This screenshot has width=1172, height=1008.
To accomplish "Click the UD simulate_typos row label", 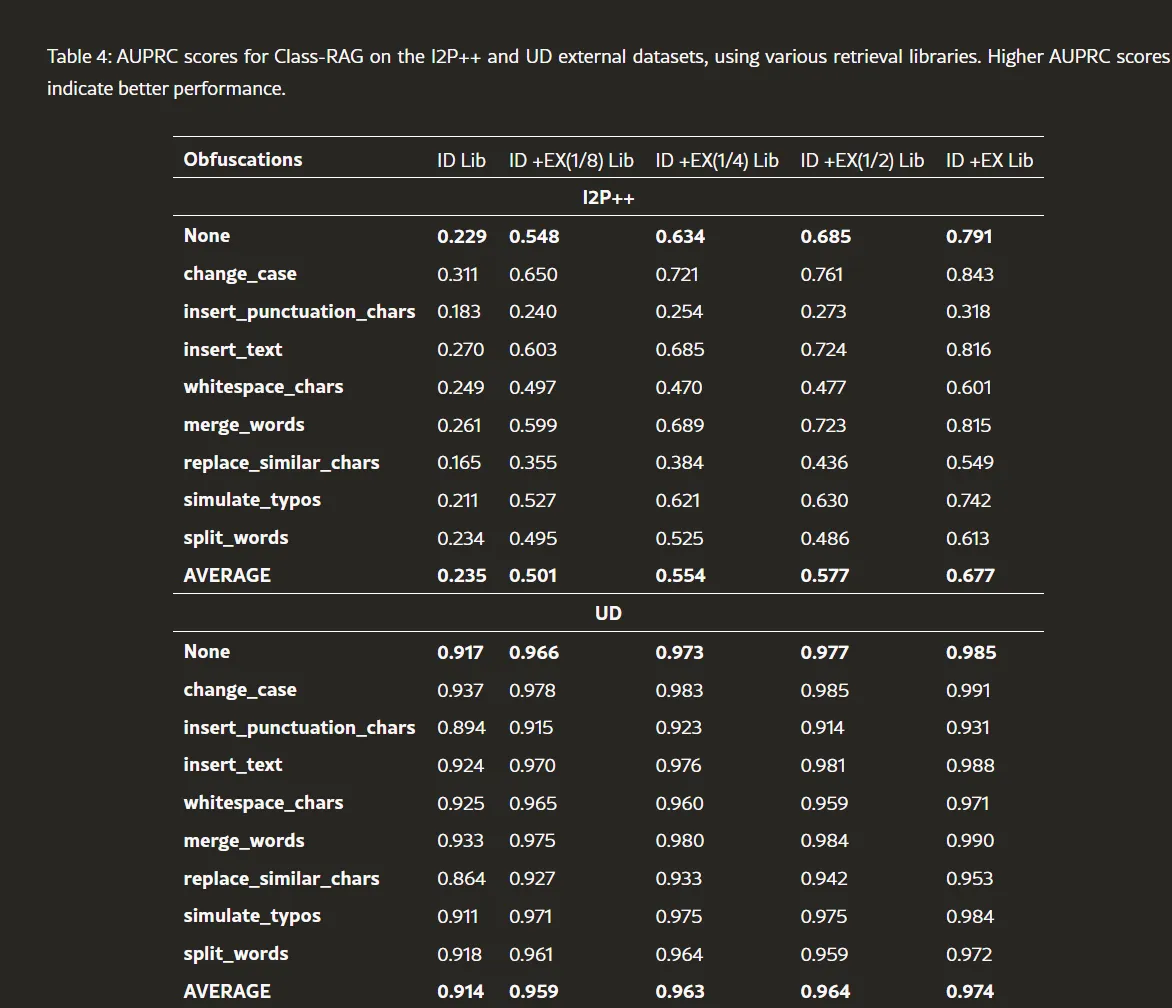I will tap(252, 916).
